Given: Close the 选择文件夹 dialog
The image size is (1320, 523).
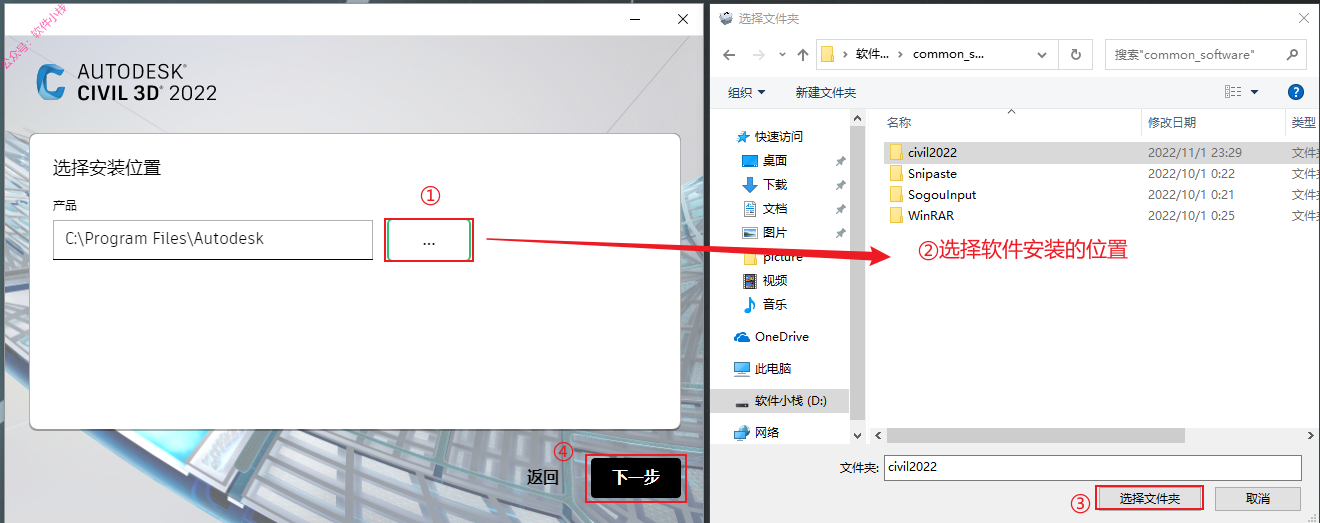Looking at the screenshot, I should [x=1301, y=18].
